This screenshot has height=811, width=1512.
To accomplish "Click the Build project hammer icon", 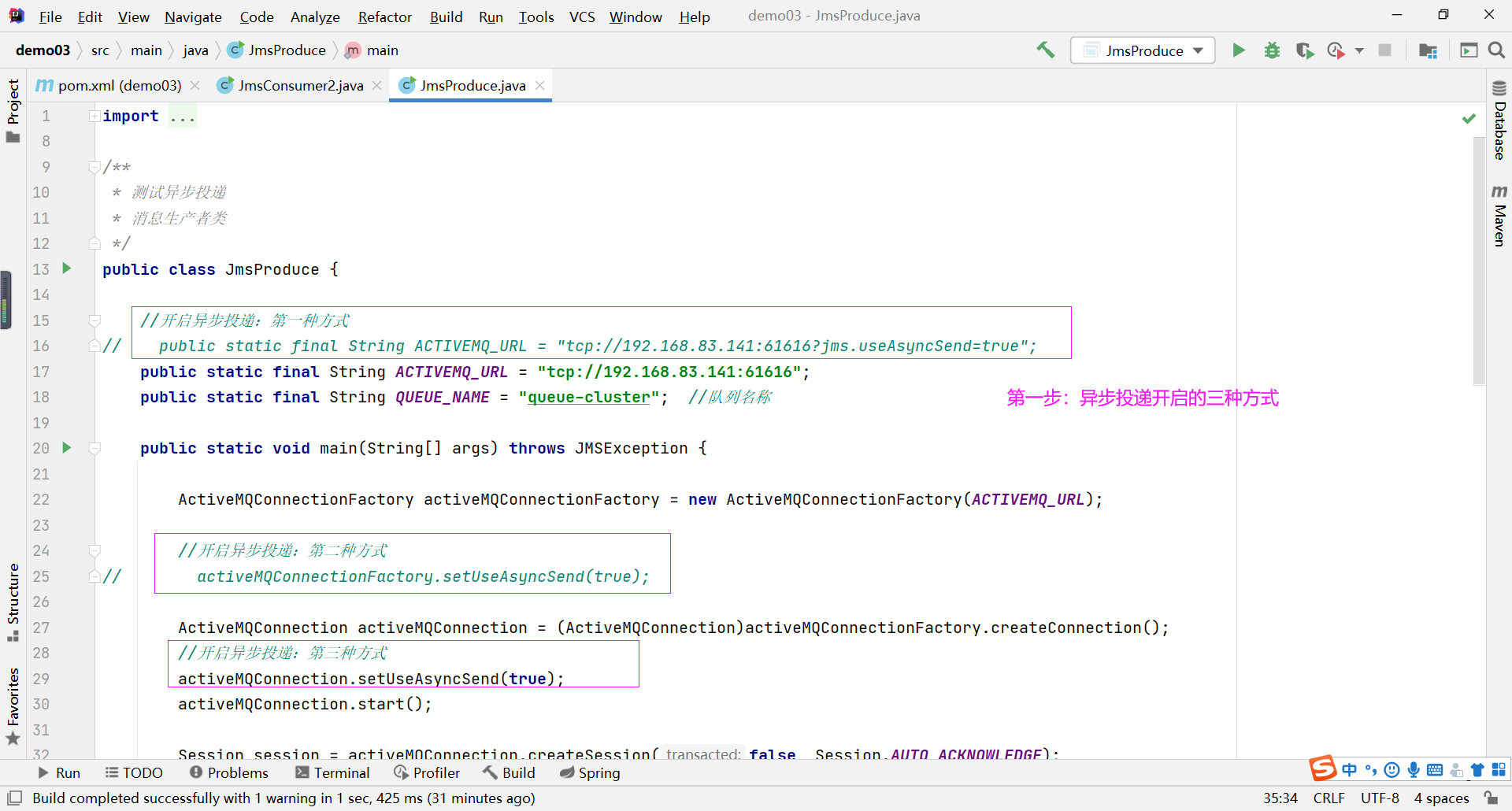I will (1045, 50).
